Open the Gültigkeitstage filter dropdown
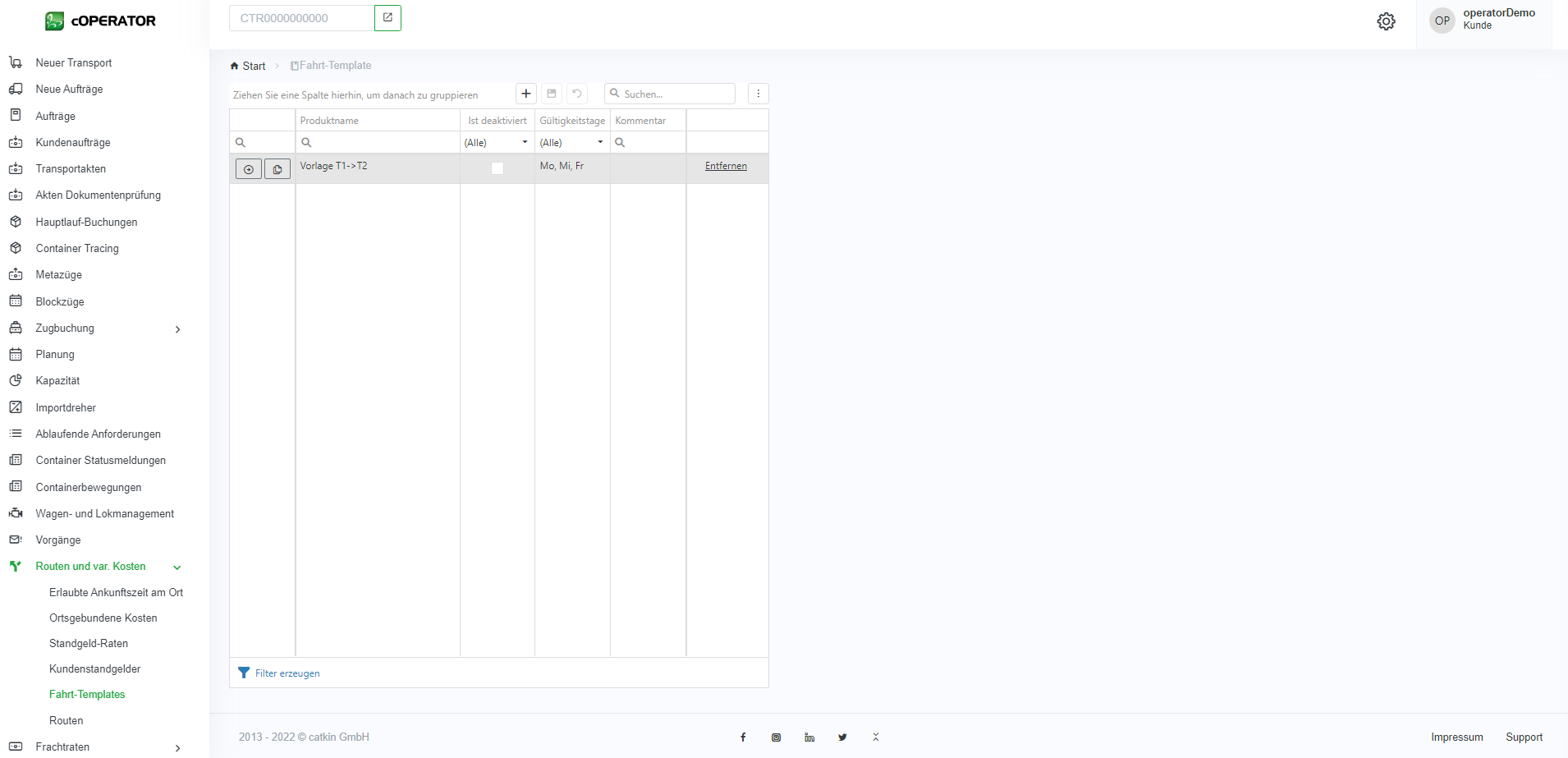 (600, 143)
